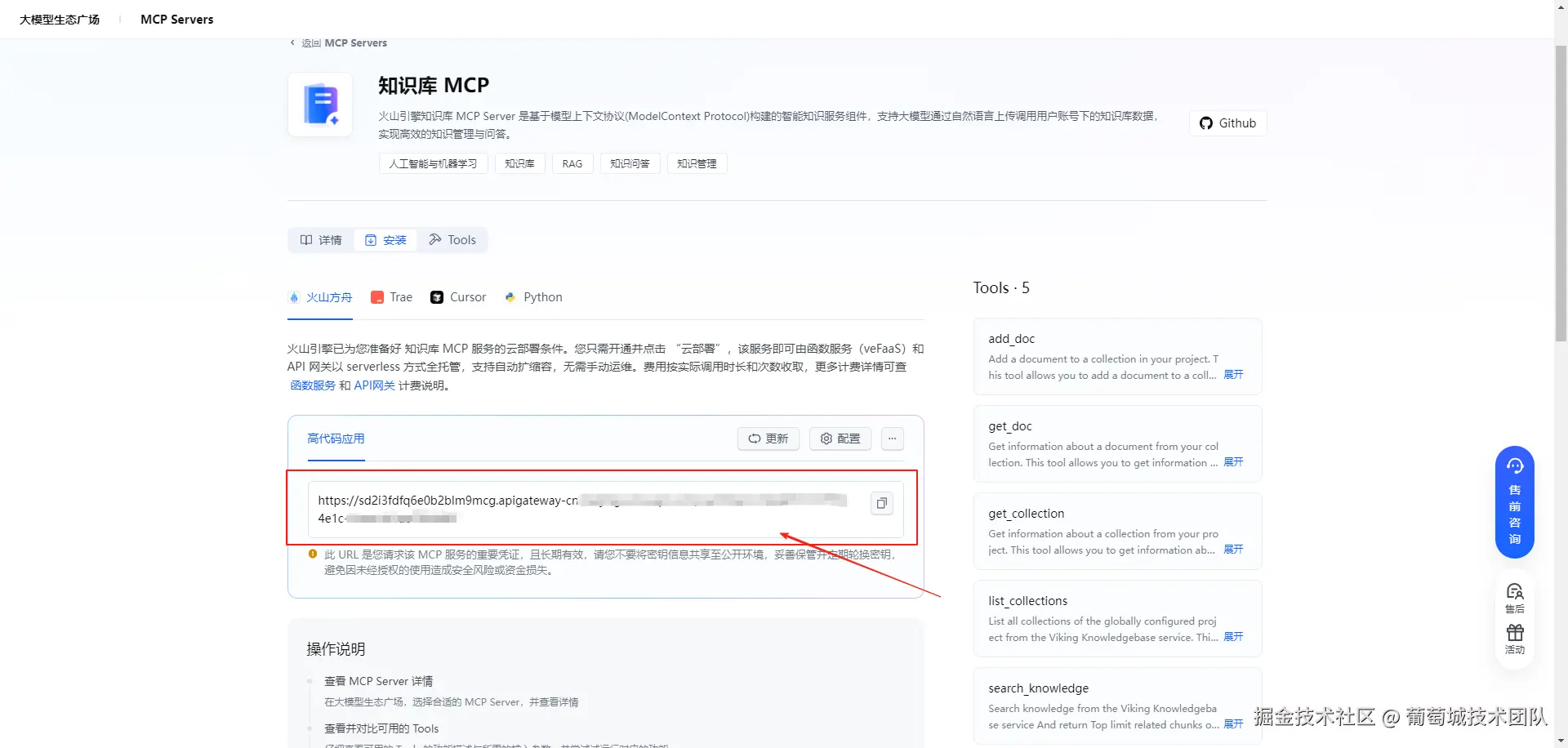The height and width of the screenshot is (748, 1568).
Task: Click the get_collection tool name
Action: [1027, 514]
